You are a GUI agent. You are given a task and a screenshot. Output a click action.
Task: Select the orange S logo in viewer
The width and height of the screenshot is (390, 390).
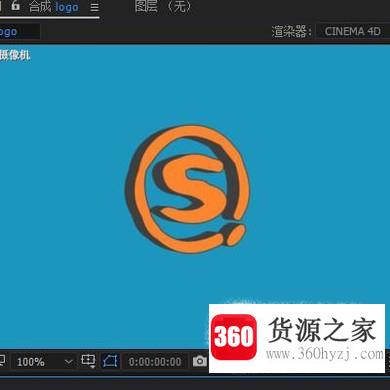point(188,189)
